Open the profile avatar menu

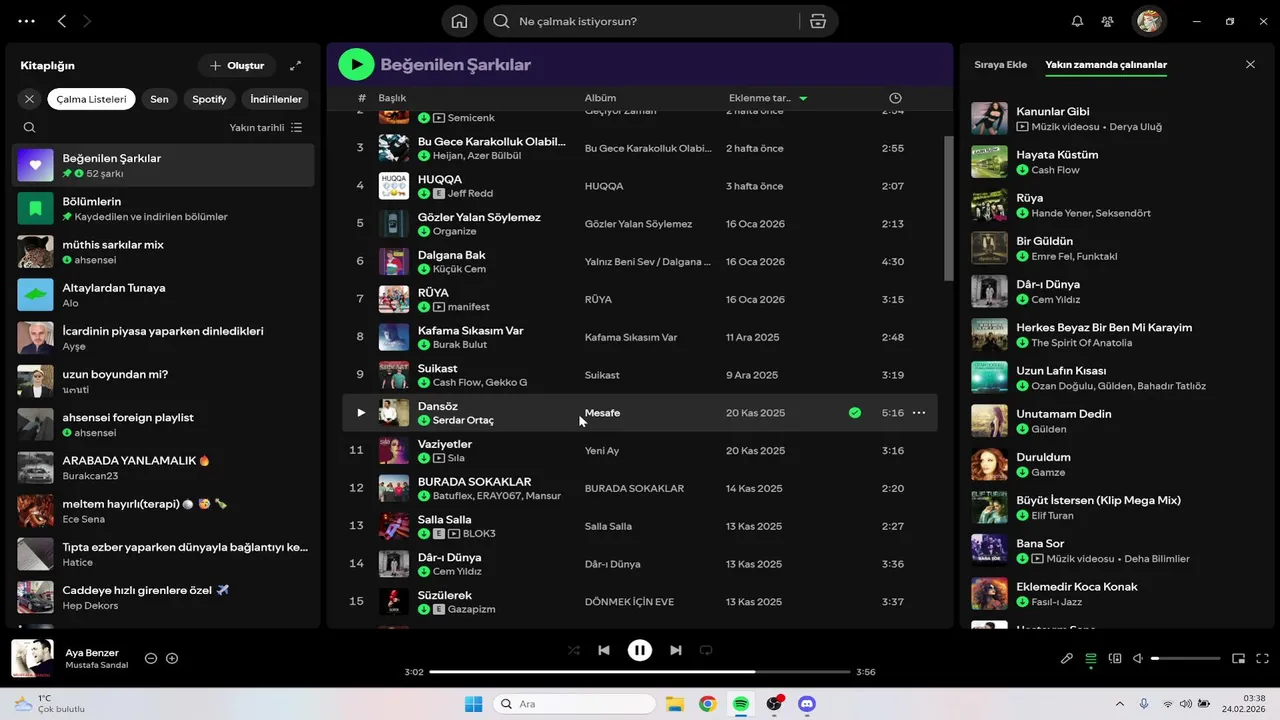pyautogui.click(x=1149, y=21)
